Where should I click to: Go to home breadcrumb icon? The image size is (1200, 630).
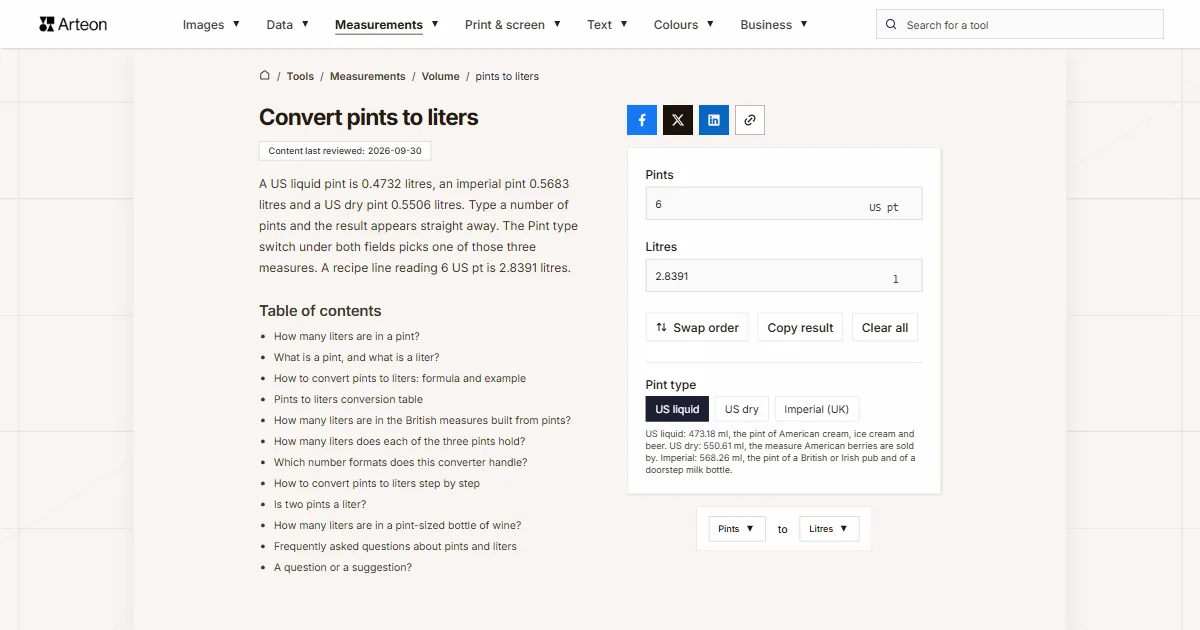pos(265,75)
